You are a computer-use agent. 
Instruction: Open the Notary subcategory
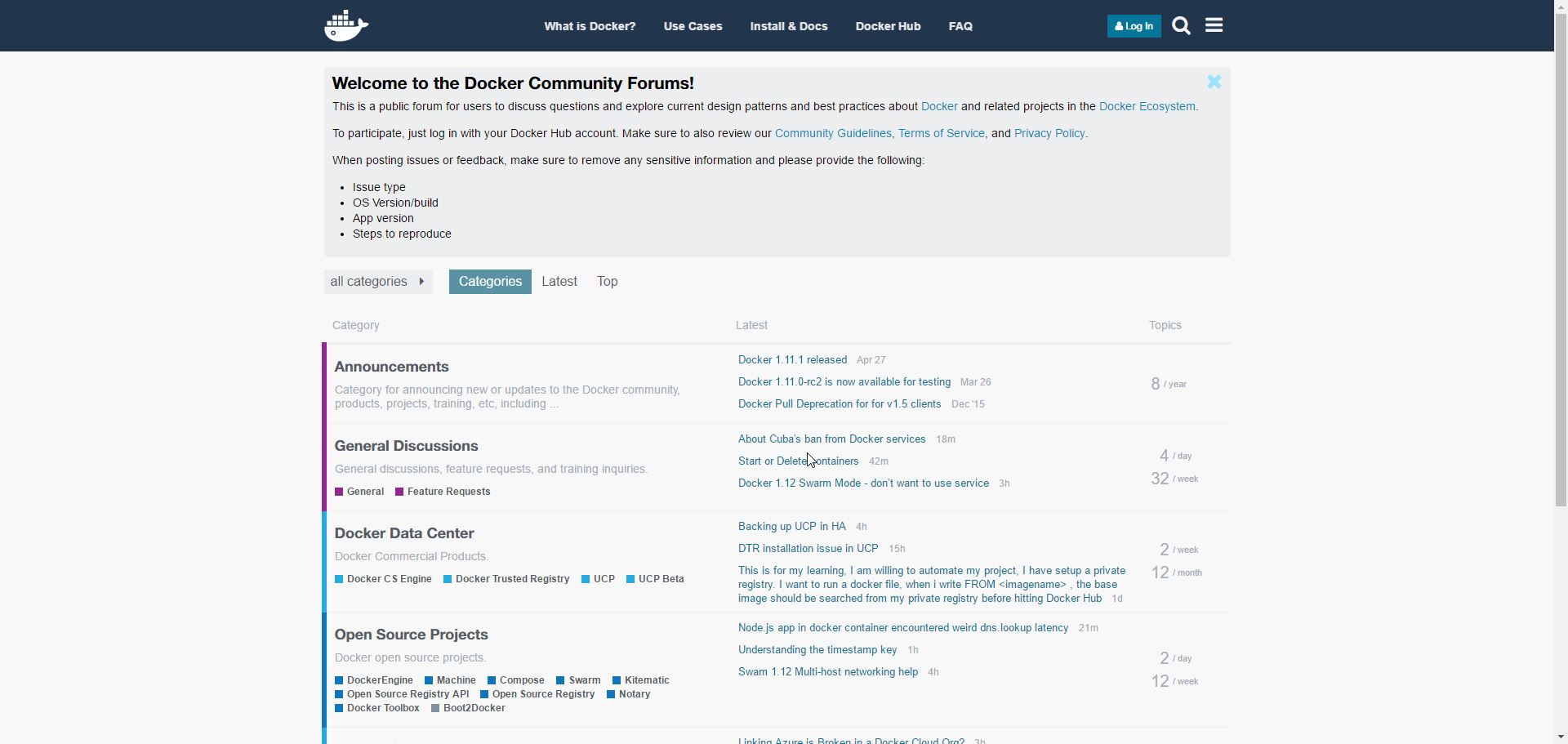629,694
